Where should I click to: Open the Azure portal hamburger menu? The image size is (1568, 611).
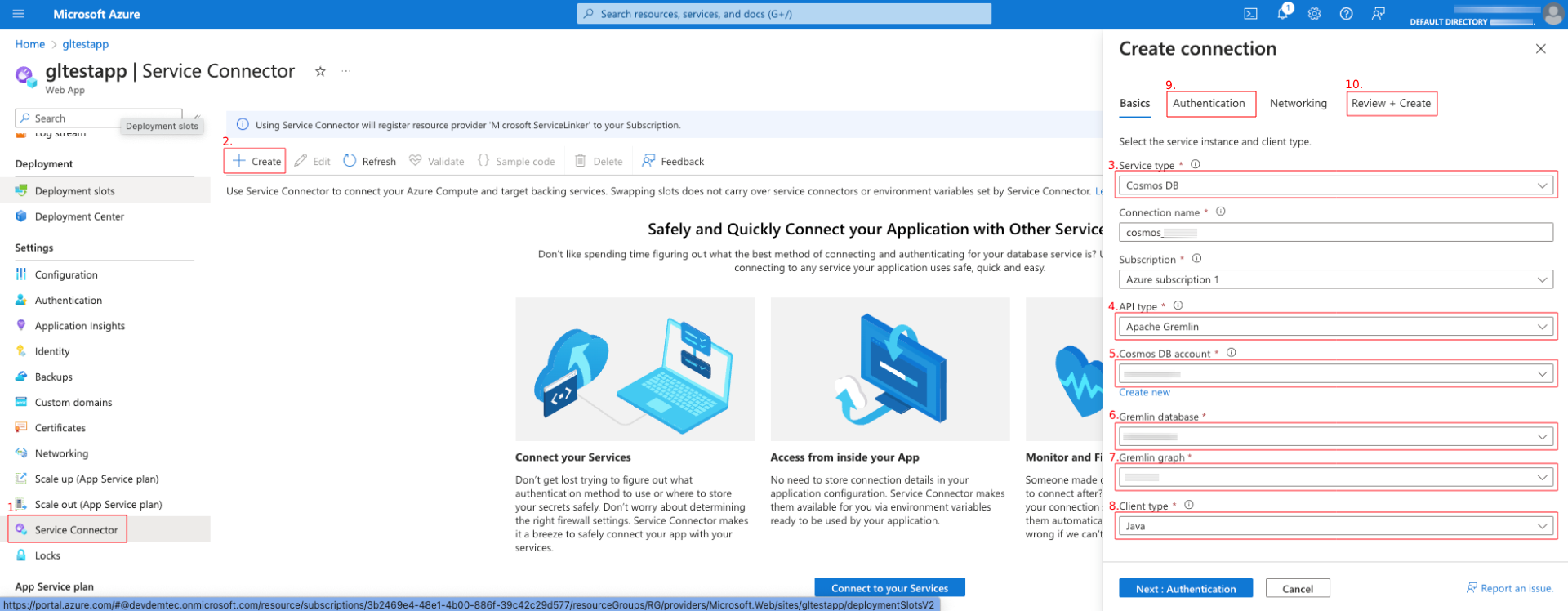click(x=19, y=14)
